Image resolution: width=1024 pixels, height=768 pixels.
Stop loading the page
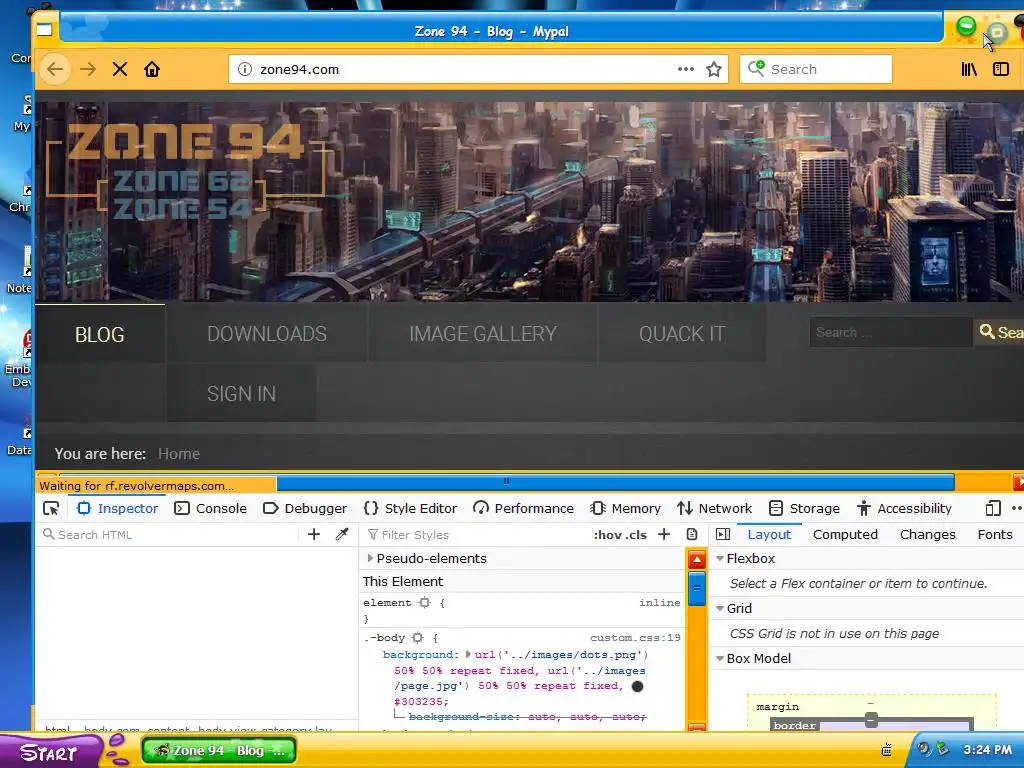click(x=120, y=69)
